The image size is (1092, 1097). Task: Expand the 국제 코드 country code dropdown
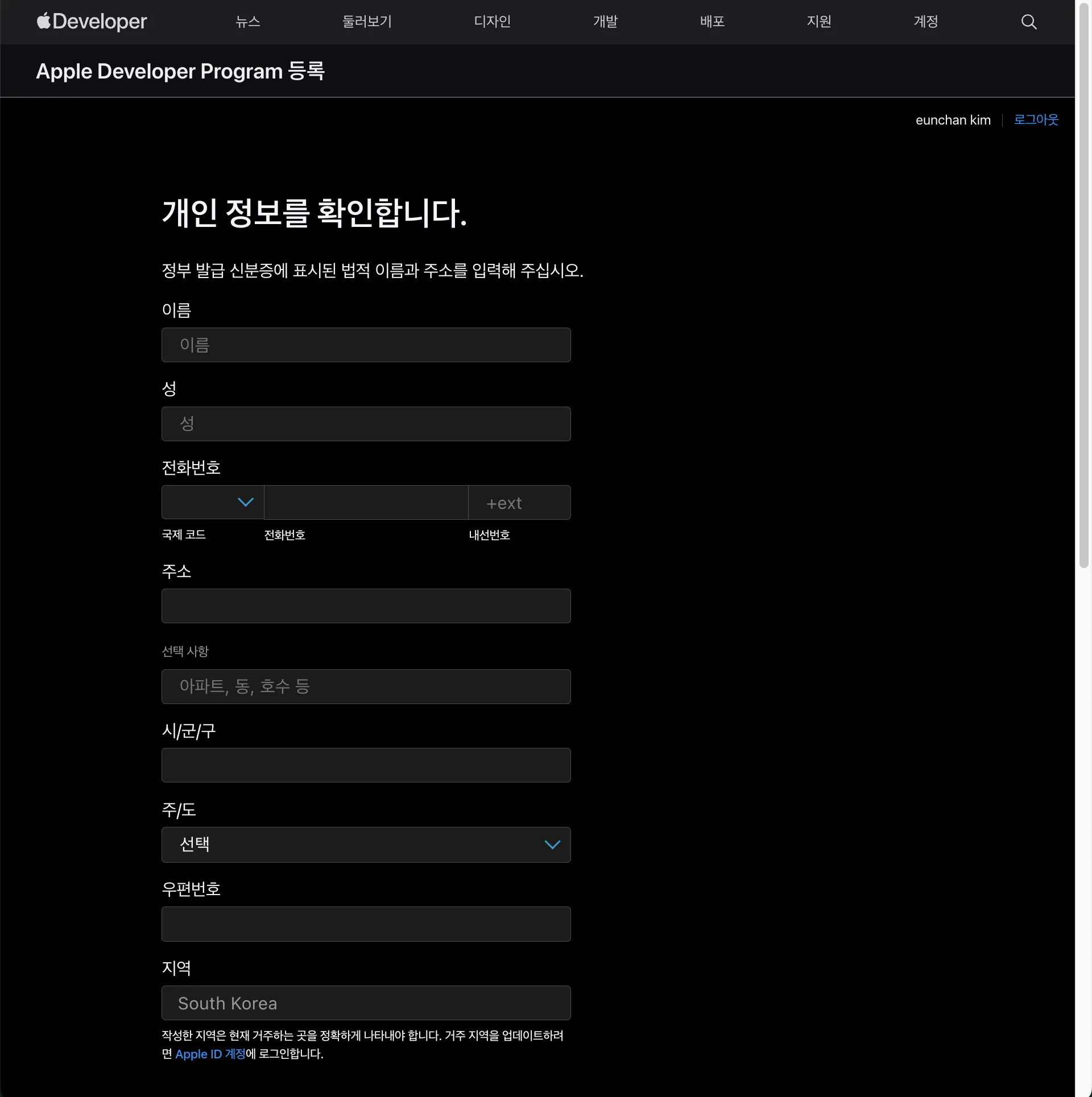[x=212, y=502]
